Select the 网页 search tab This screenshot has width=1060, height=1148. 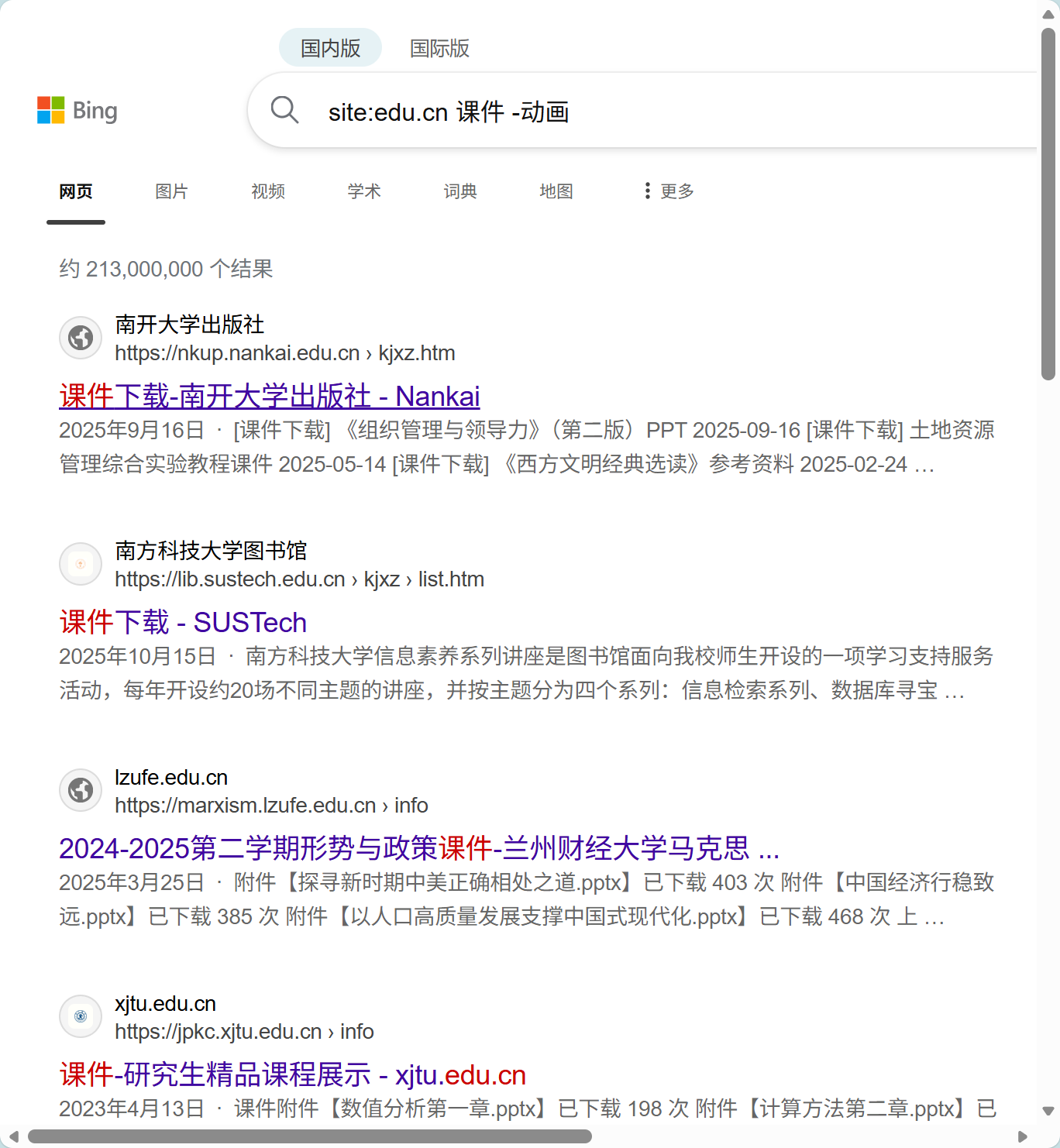(76, 191)
